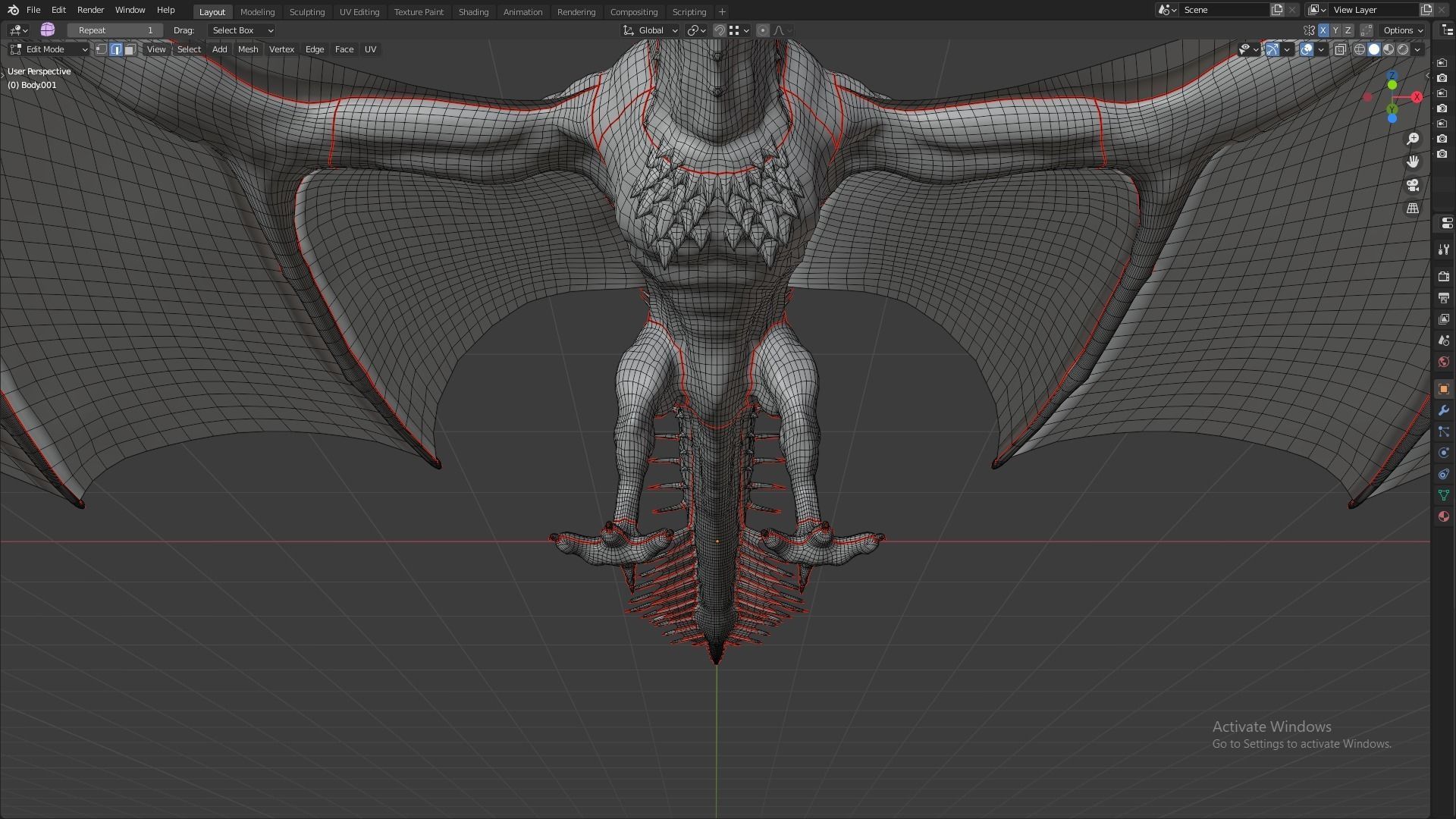This screenshot has height=819, width=1456.
Task: Open the Output properties tab
Action: (1444, 298)
